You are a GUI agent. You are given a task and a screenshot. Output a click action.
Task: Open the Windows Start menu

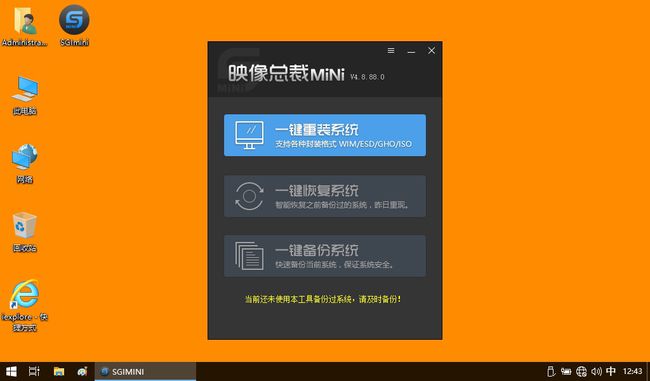pyautogui.click(x=11, y=371)
